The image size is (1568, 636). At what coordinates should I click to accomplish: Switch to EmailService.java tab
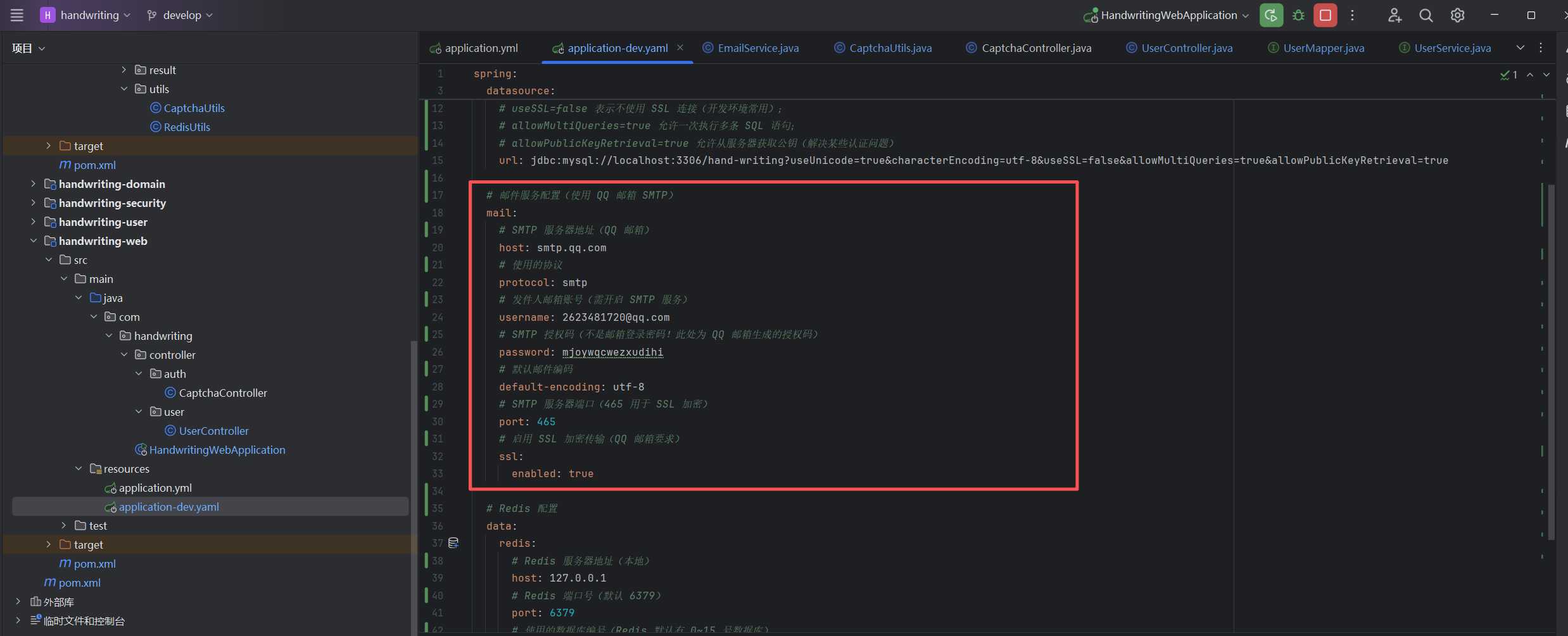pyautogui.click(x=751, y=48)
